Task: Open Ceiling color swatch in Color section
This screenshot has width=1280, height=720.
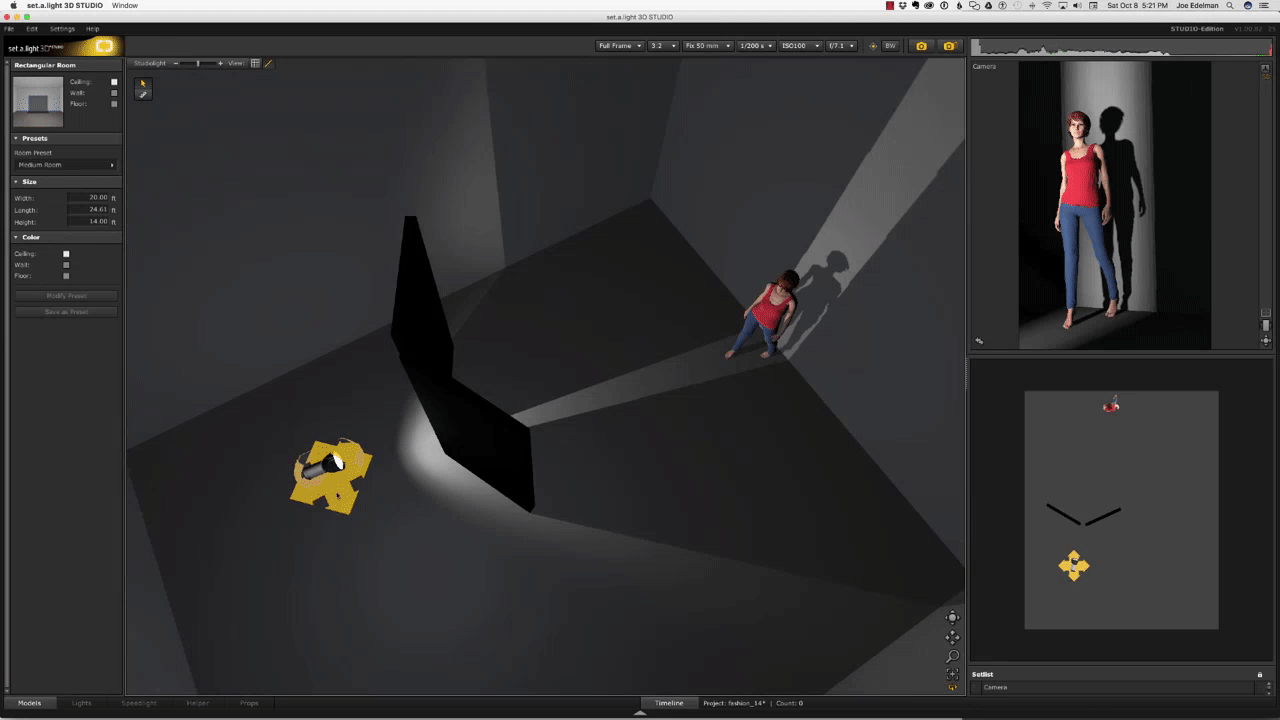Action: pyautogui.click(x=66, y=254)
